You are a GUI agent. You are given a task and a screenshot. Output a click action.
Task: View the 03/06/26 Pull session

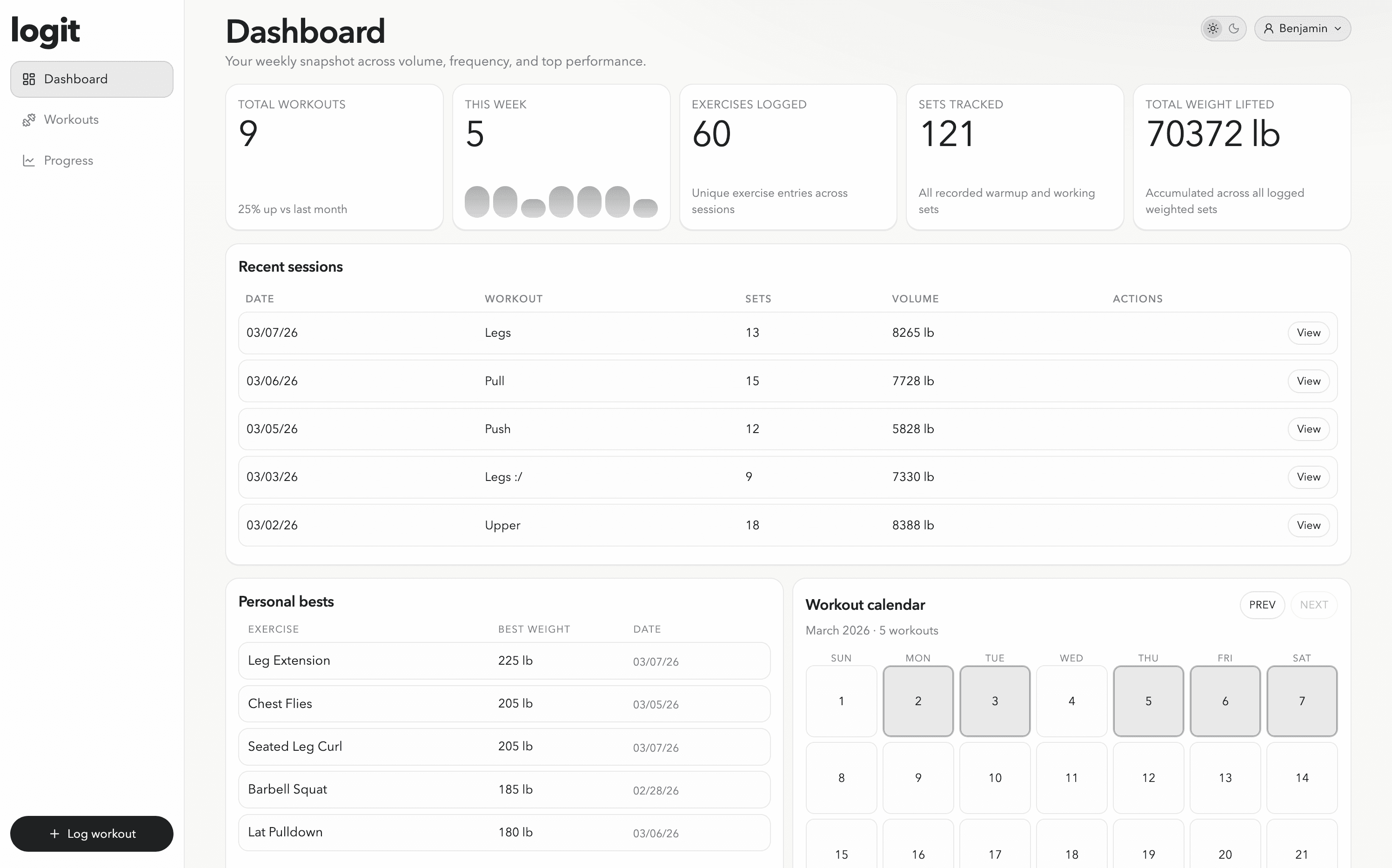(1308, 381)
